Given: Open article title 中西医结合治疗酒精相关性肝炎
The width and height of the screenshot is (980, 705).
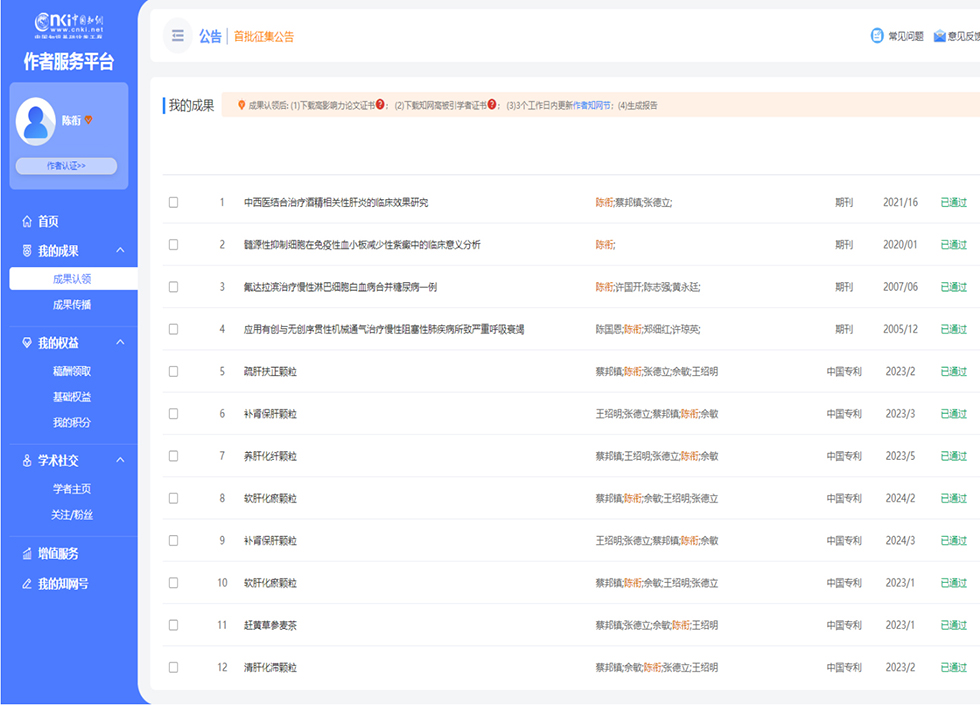Looking at the screenshot, I should click(335, 202).
